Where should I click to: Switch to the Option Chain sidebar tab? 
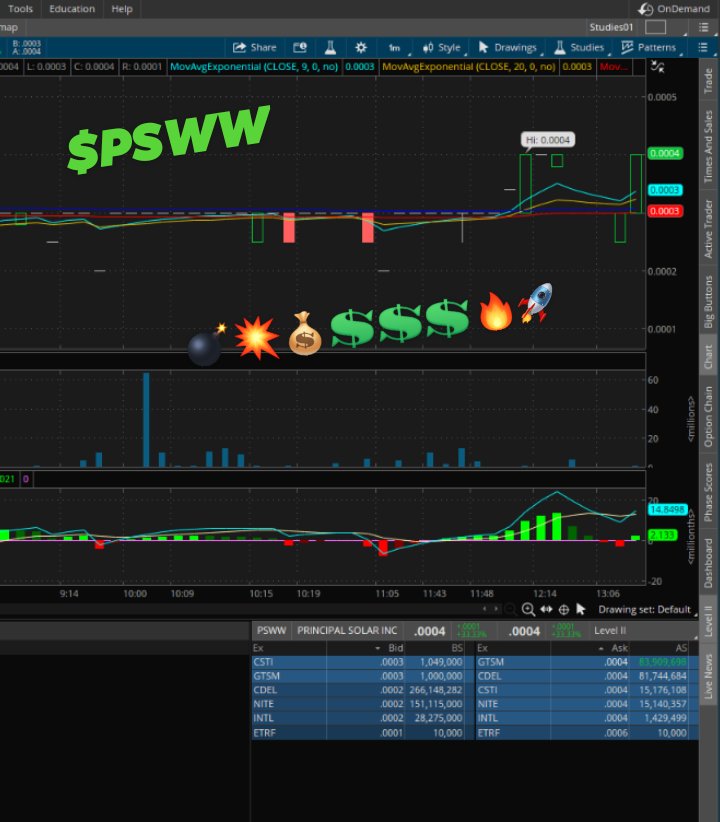pyautogui.click(x=708, y=417)
